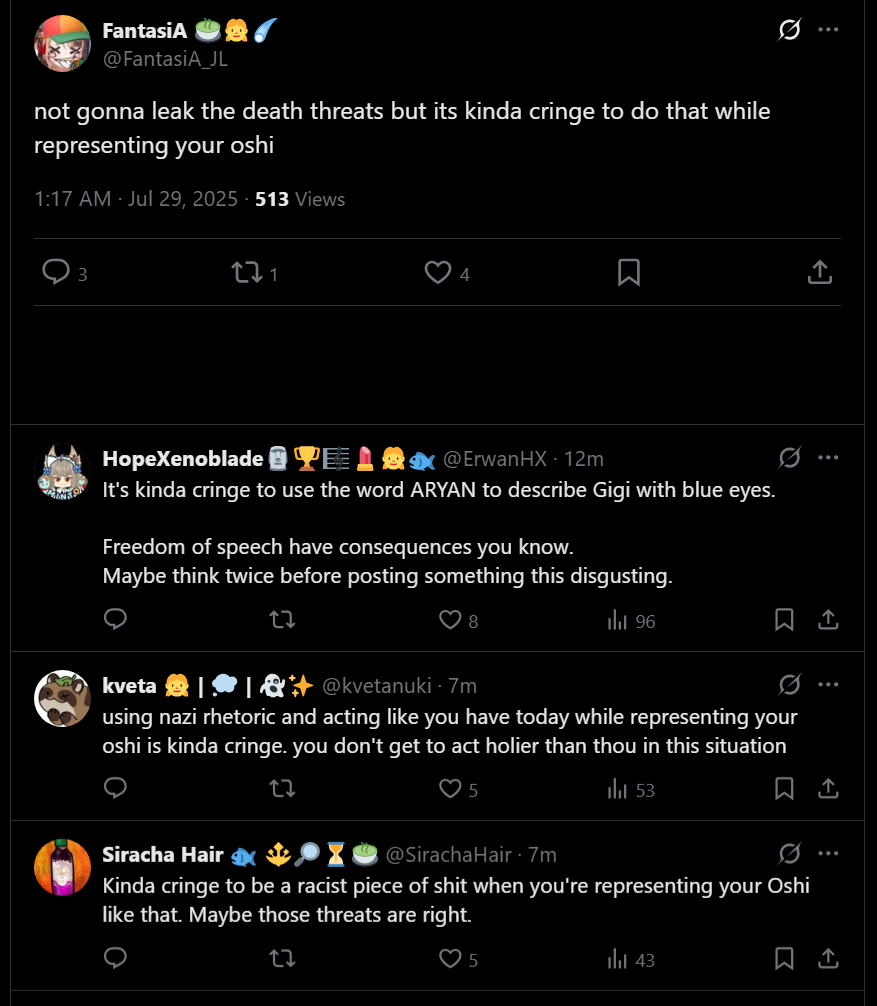Share the main post via share icon

[818, 272]
